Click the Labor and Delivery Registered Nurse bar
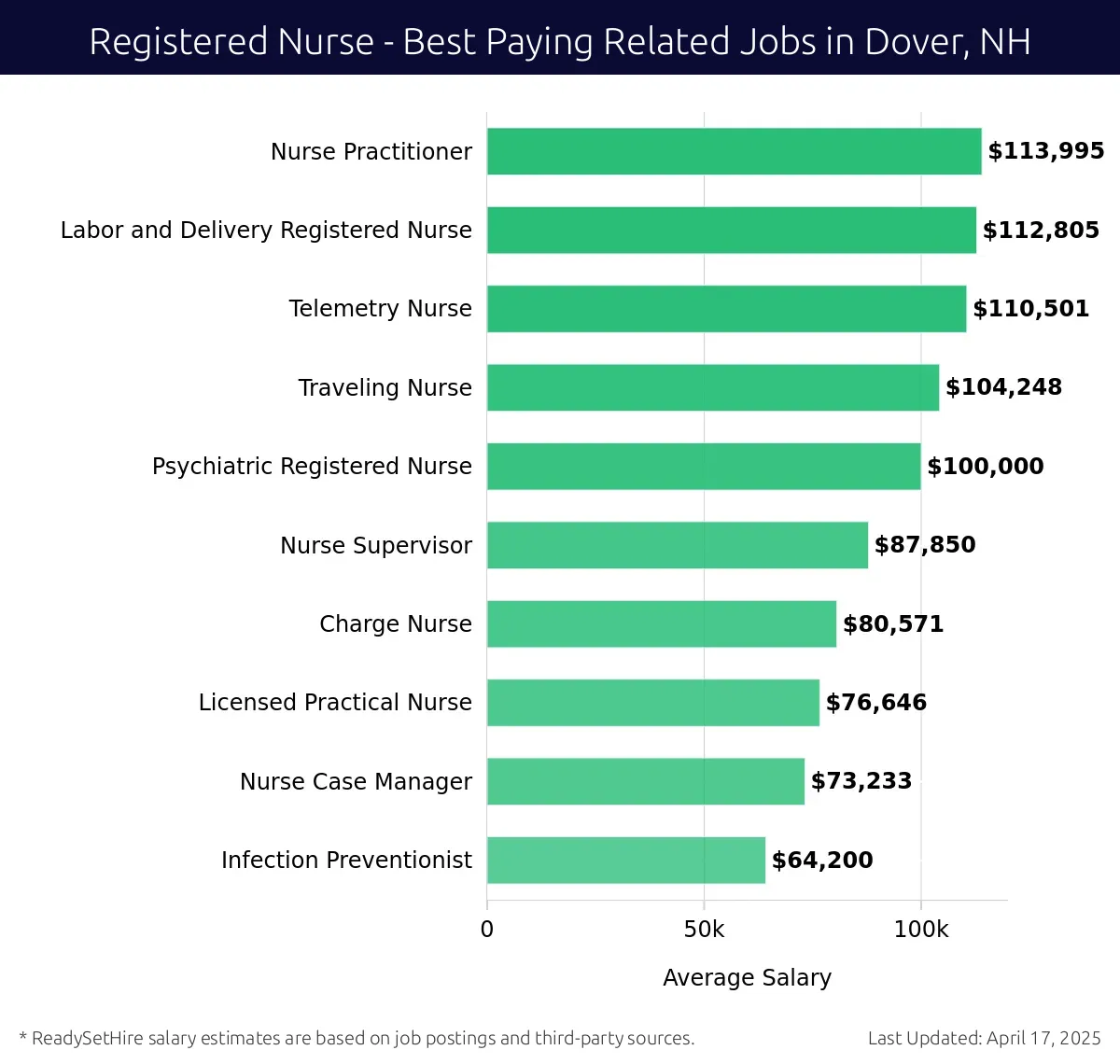This screenshot has height=1064, width=1120. click(x=732, y=230)
